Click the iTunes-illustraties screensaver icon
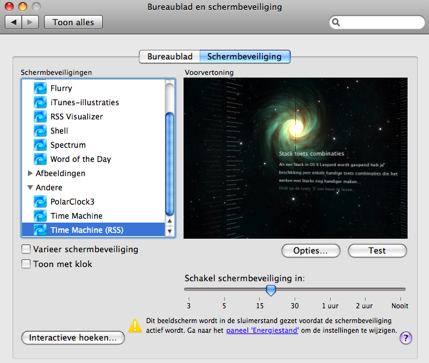The height and width of the screenshot is (363, 429). click(x=40, y=102)
